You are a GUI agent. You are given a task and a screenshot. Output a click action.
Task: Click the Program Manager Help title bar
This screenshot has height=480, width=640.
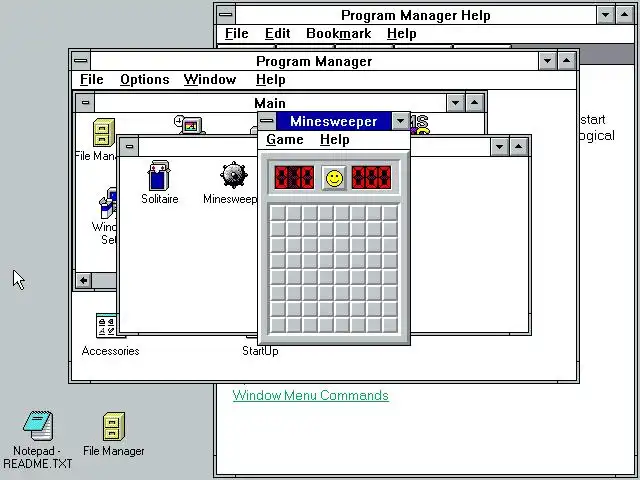[416, 15]
